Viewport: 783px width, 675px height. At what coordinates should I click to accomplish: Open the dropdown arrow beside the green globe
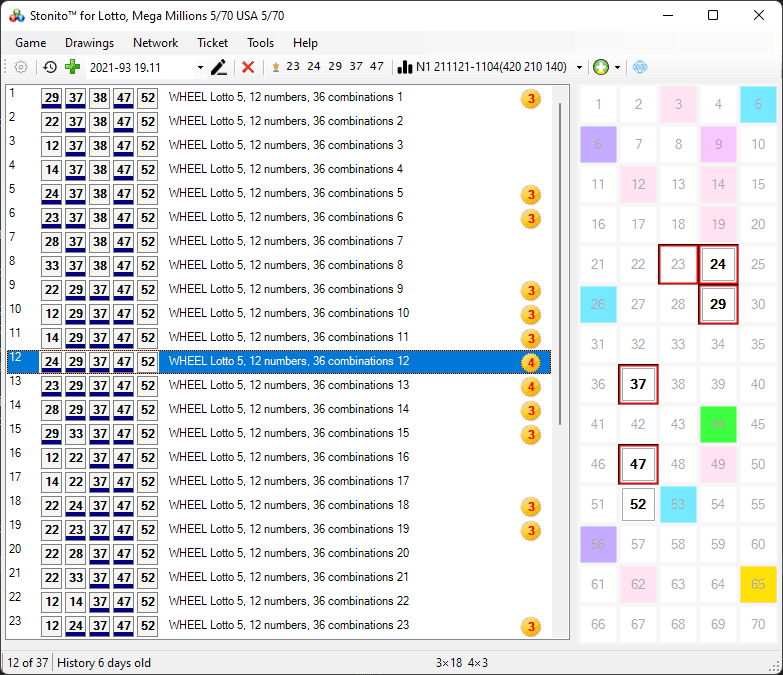617,67
